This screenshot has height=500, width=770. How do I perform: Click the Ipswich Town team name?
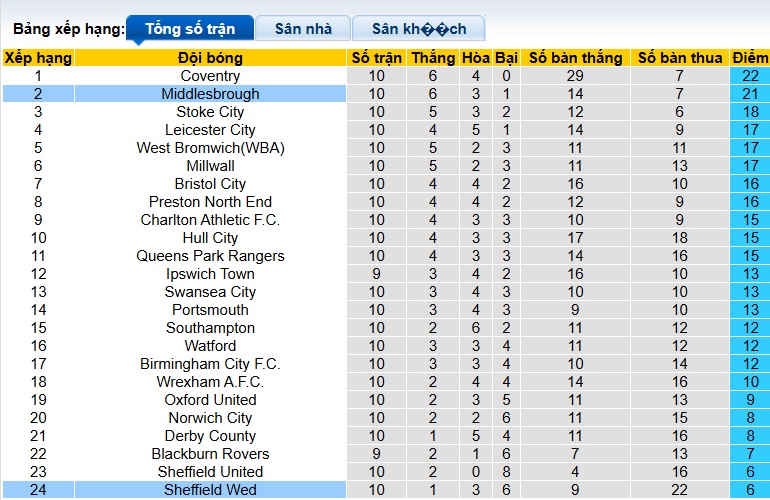coord(210,274)
